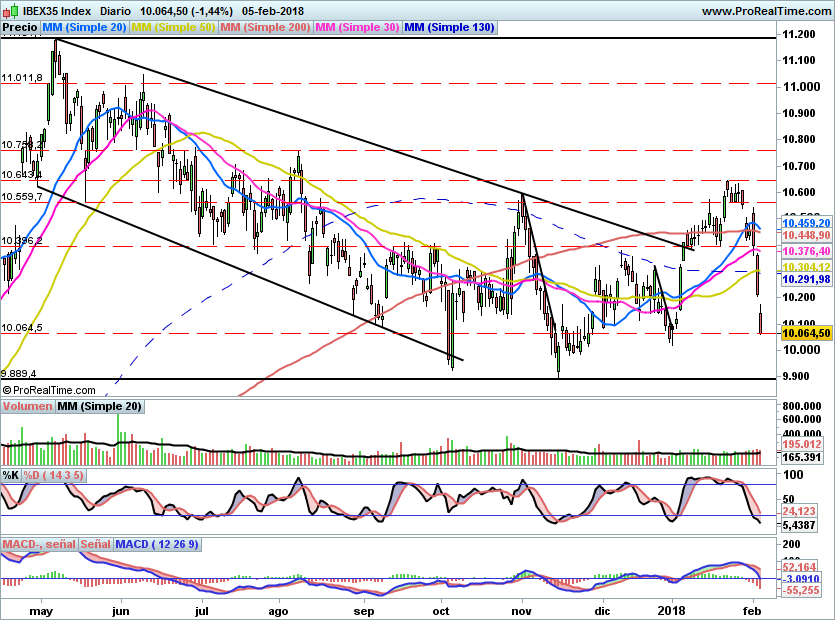Image resolution: width=835 pixels, height=620 pixels.
Task: Click the 10.064,50 (-1,44%) quote in header
Action: [186, 11]
